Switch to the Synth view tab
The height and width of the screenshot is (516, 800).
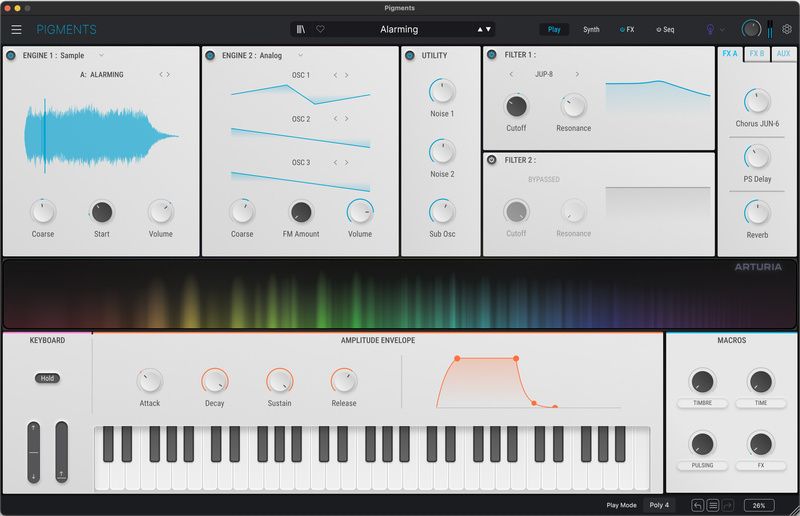[x=591, y=30]
